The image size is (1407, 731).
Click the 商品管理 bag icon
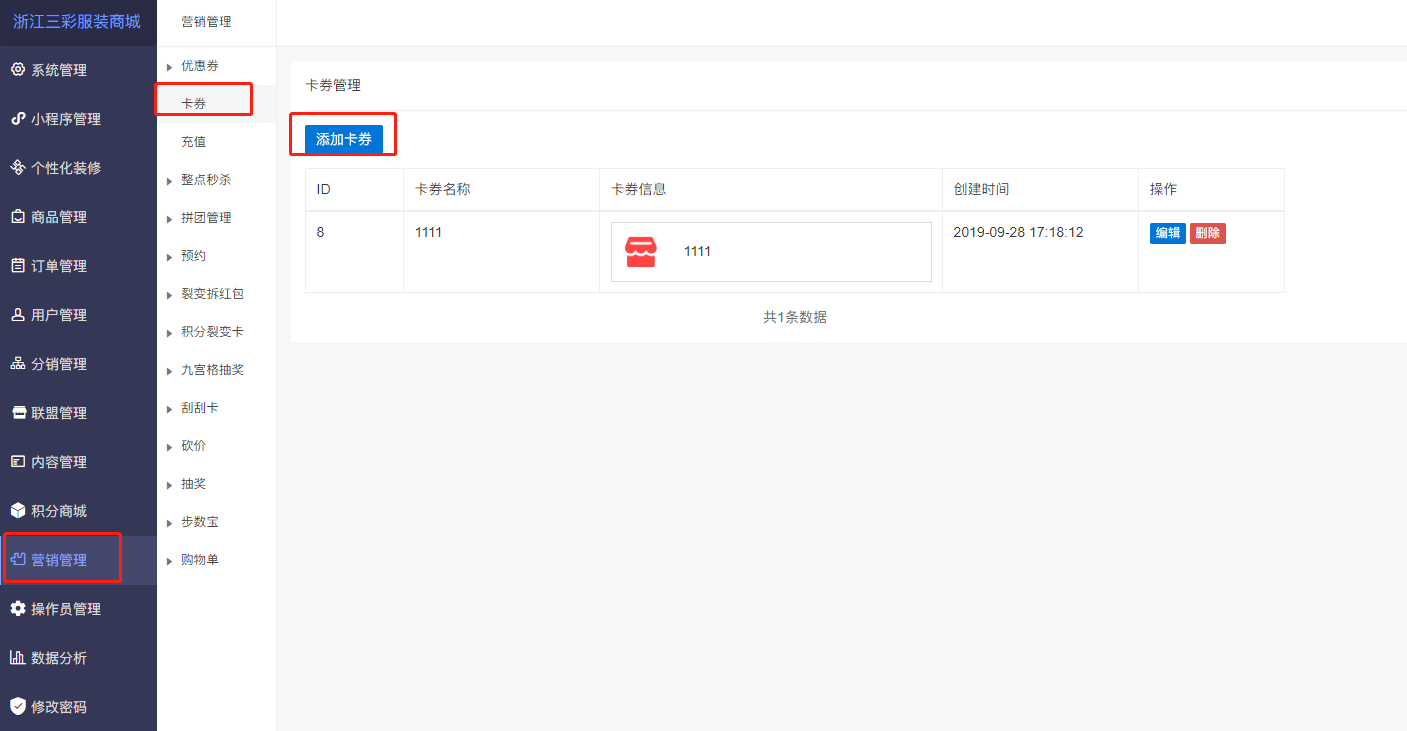tap(17, 217)
